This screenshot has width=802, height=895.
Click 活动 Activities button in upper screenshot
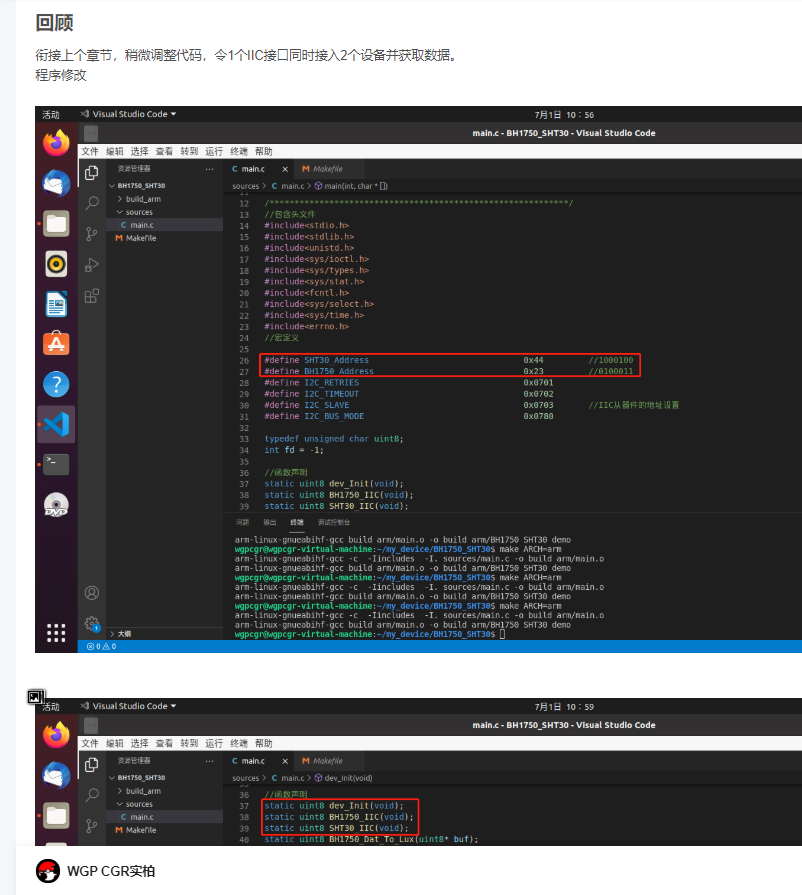tap(51, 115)
